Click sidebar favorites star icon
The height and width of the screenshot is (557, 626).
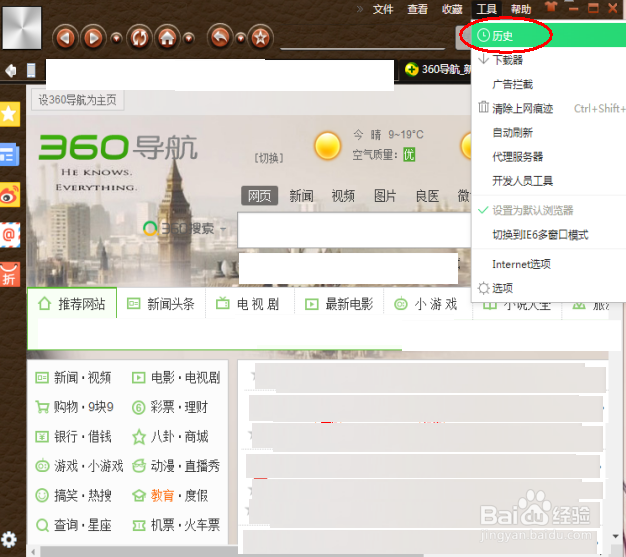click(x=9, y=114)
